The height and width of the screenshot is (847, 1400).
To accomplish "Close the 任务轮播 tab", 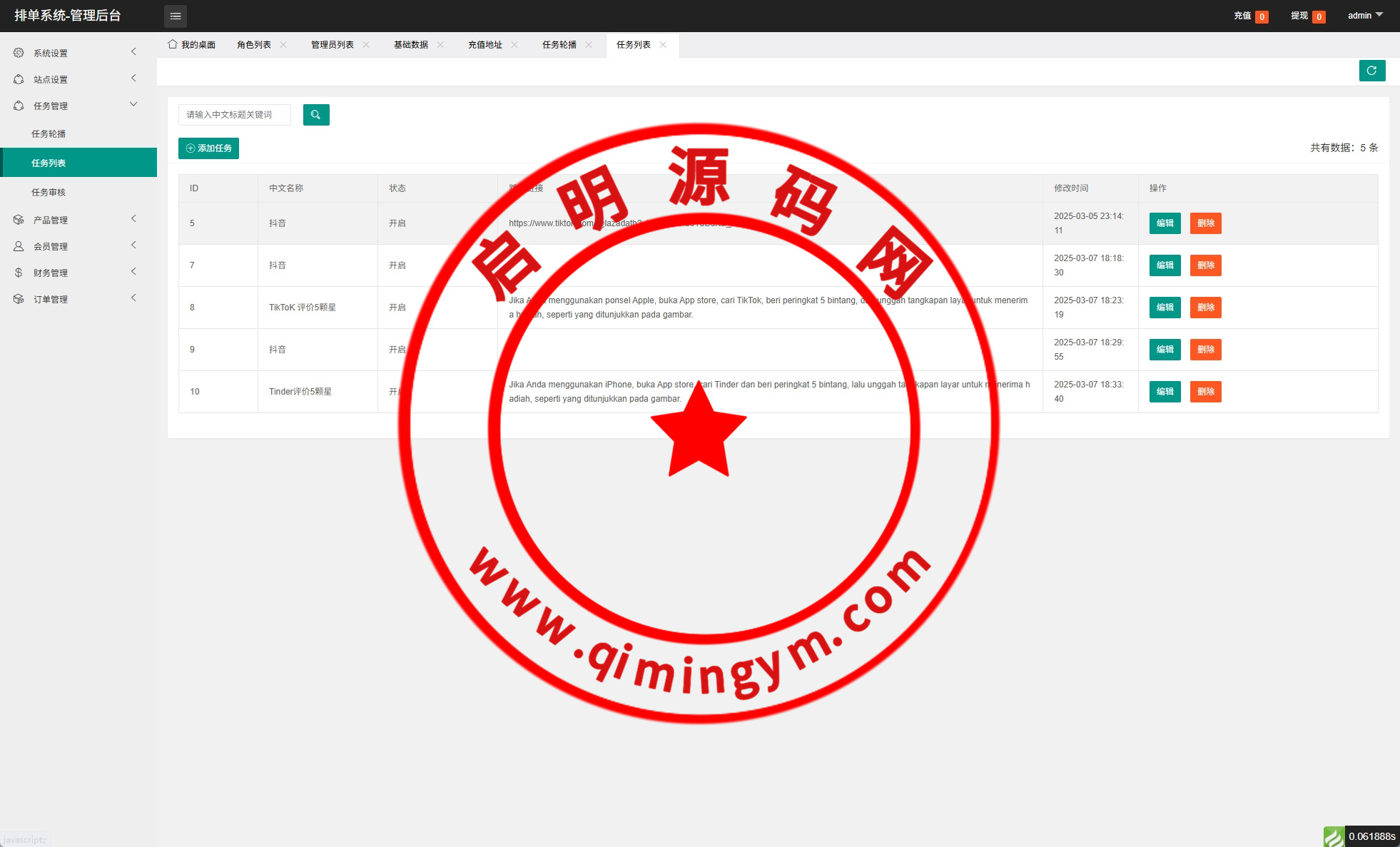I will coord(589,45).
